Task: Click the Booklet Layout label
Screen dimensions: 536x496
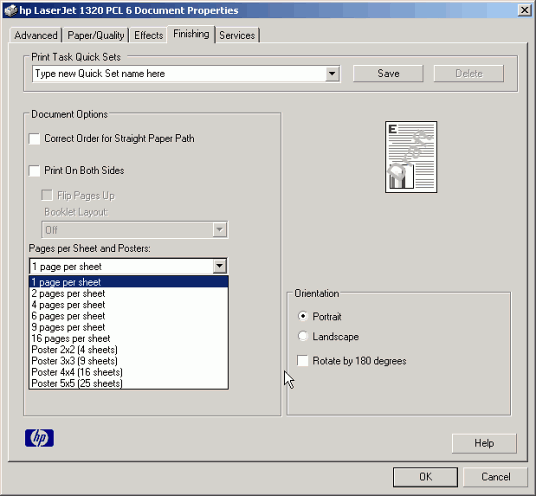Action: (x=76, y=212)
